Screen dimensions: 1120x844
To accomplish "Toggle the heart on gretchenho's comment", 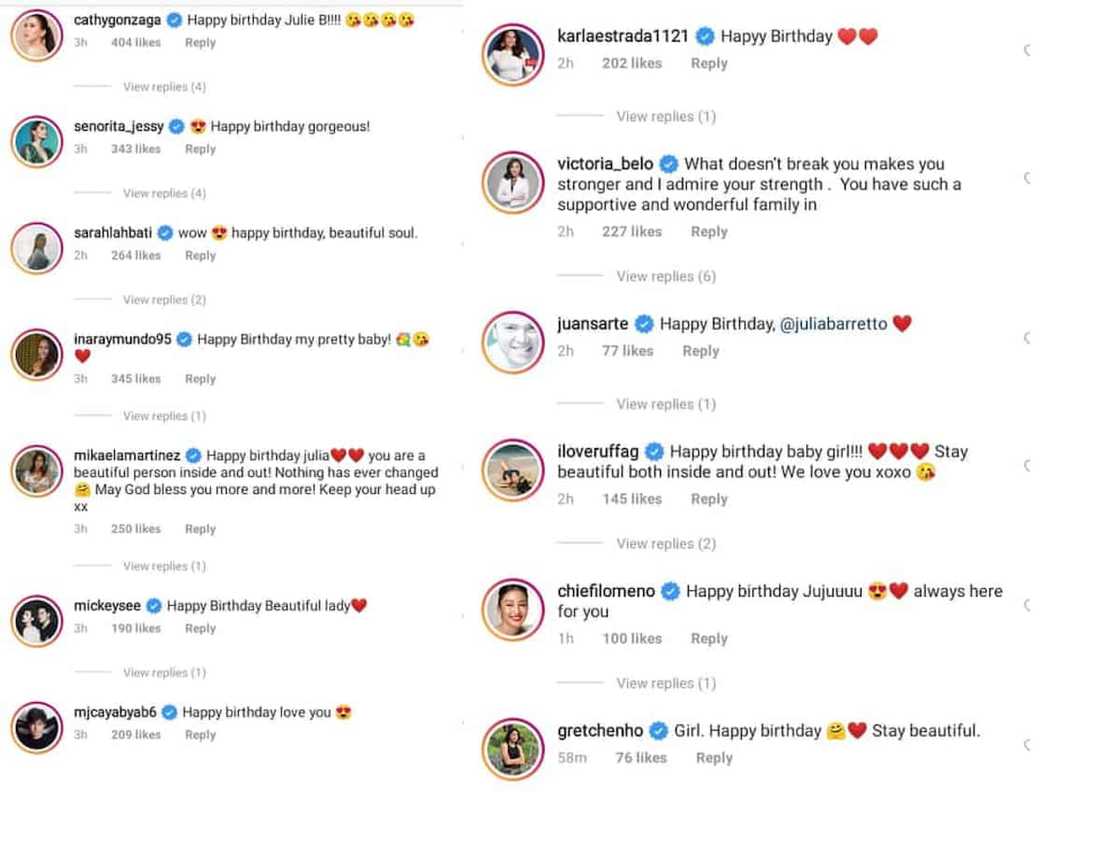I will click(1027, 745).
